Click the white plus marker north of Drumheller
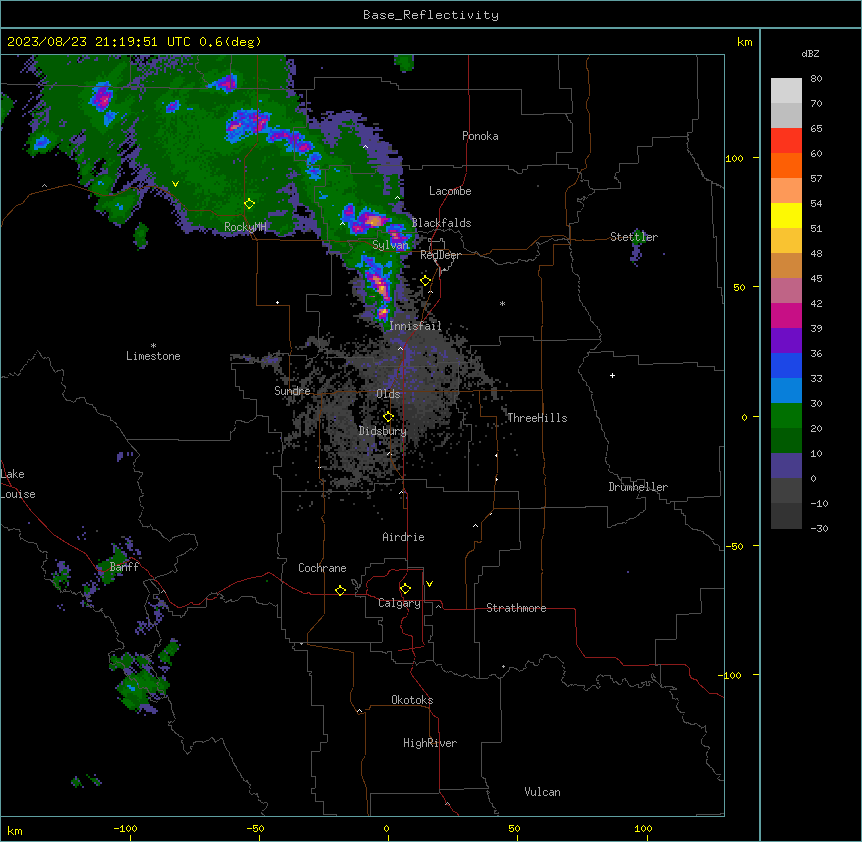The image size is (862, 842). click(612, 375)
